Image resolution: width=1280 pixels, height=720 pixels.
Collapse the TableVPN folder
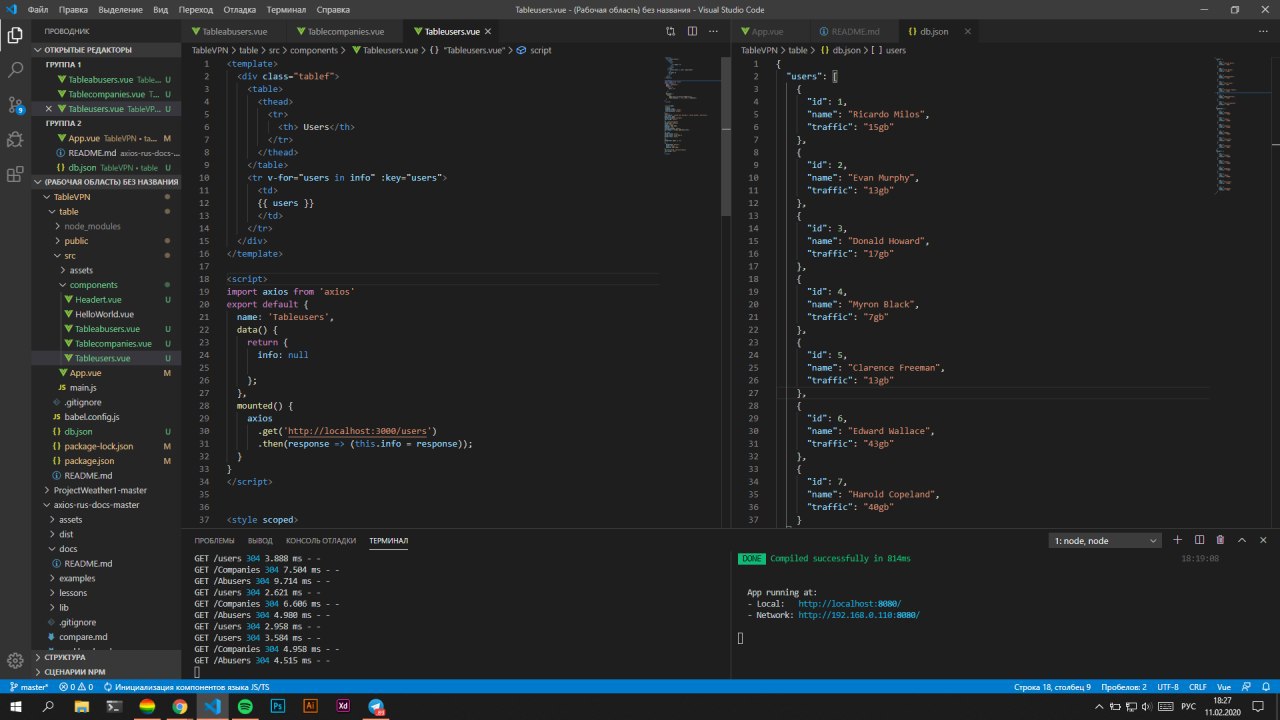pyautogui.click(x=106, y=197)
